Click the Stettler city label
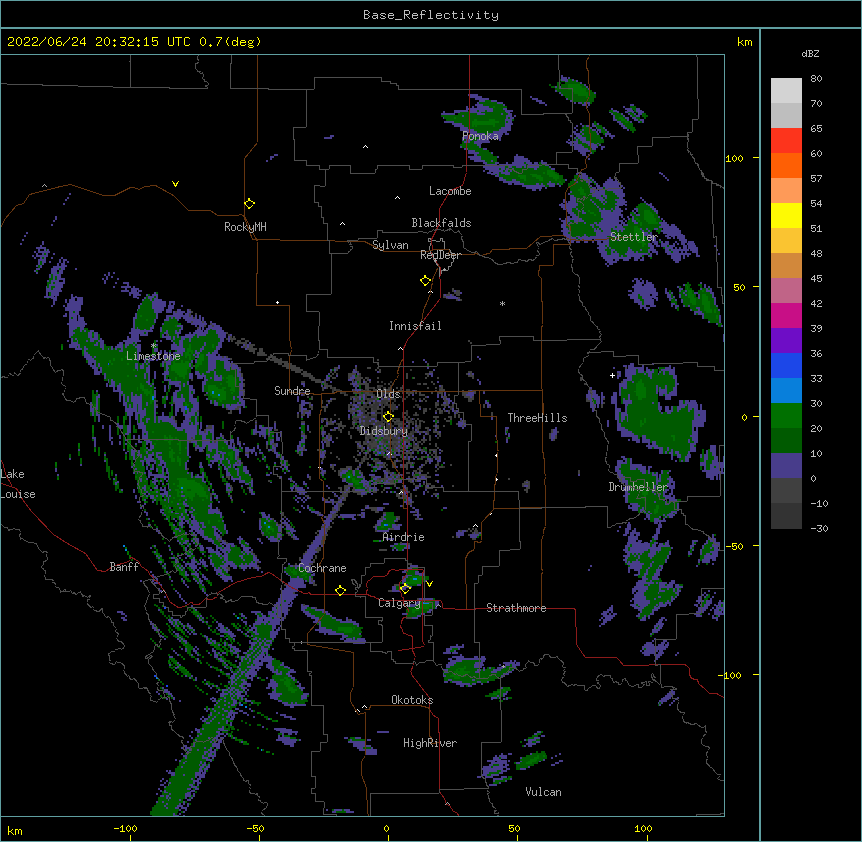 coord(633,237)
